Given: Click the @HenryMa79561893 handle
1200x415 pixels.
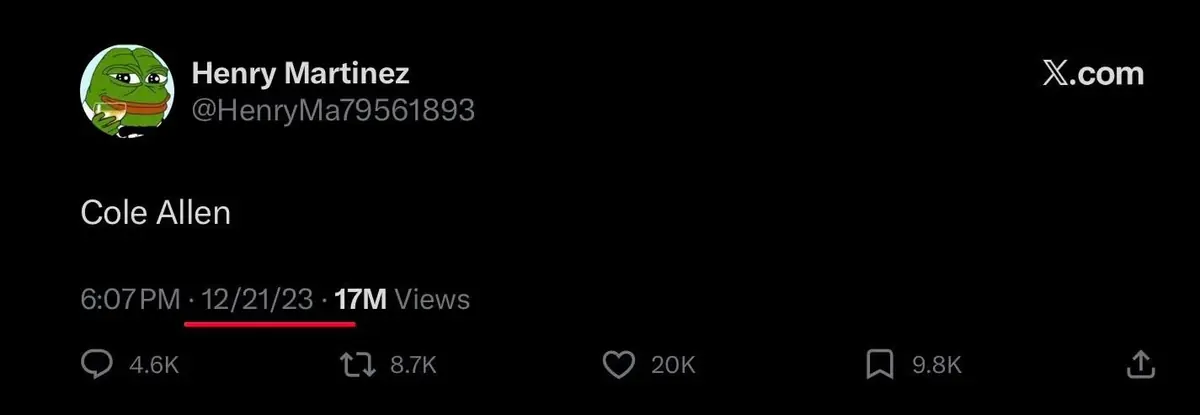Looking at the screenshot, I should pos(332,110).
